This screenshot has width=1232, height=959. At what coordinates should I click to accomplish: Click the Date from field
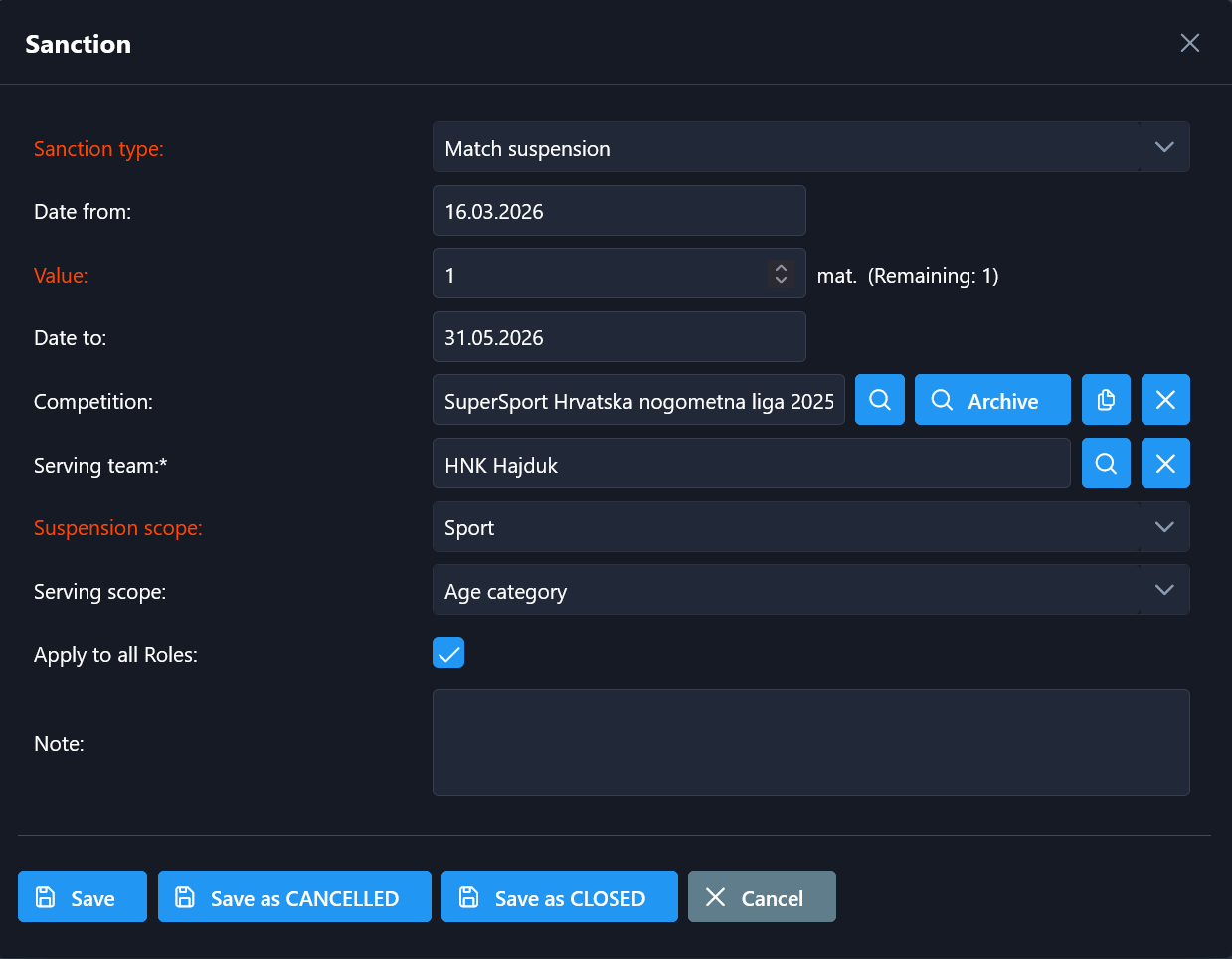coord(618,211)
